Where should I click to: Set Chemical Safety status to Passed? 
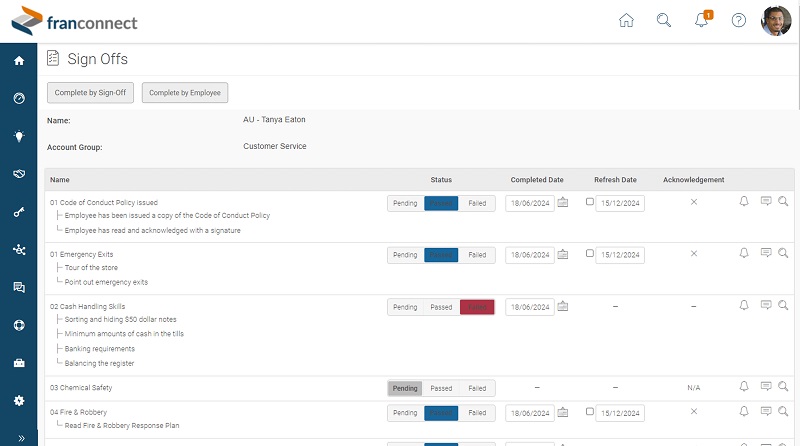pyautogui.click(x=441, y=388)
